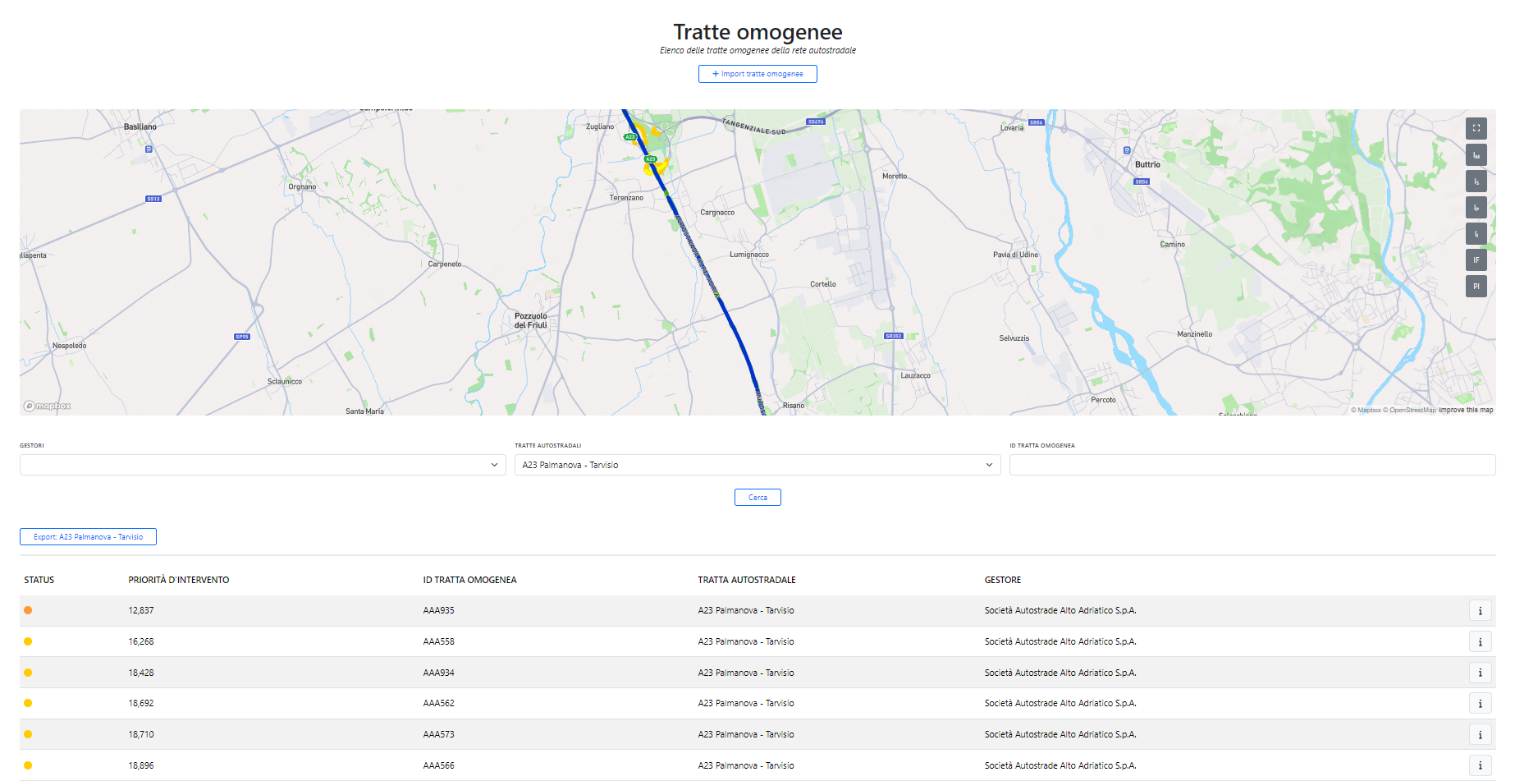Click the Mapbox logo on the map
The image size is (1515, 781).
[47, 406]
